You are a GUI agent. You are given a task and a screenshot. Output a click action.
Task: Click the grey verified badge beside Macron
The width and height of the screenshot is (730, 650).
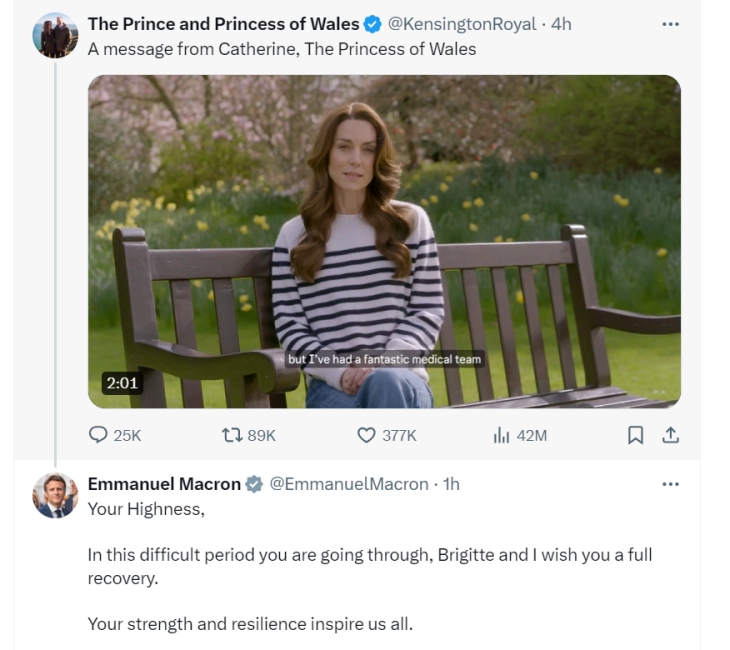click(255, 484)
